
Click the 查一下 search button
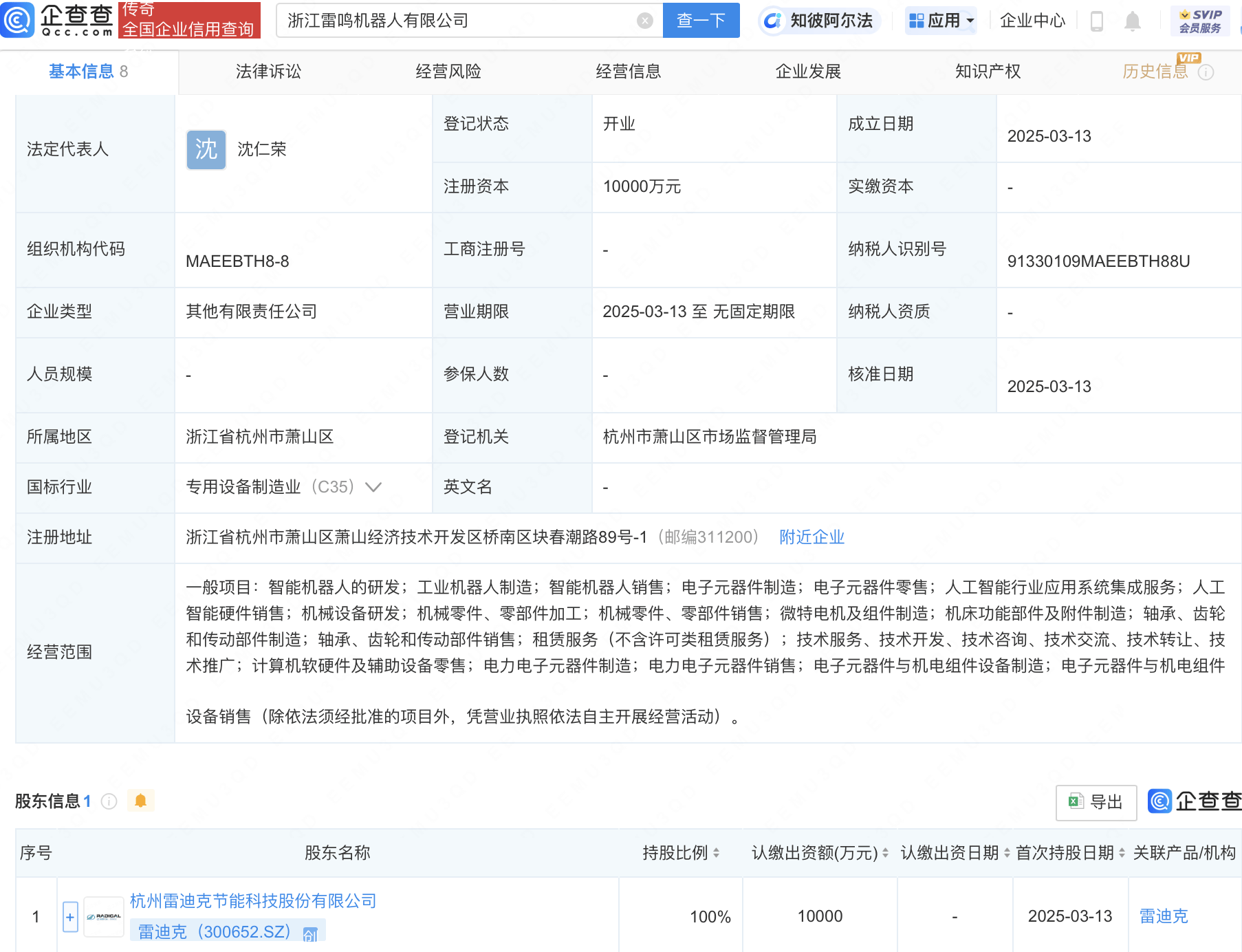point(701,21)
